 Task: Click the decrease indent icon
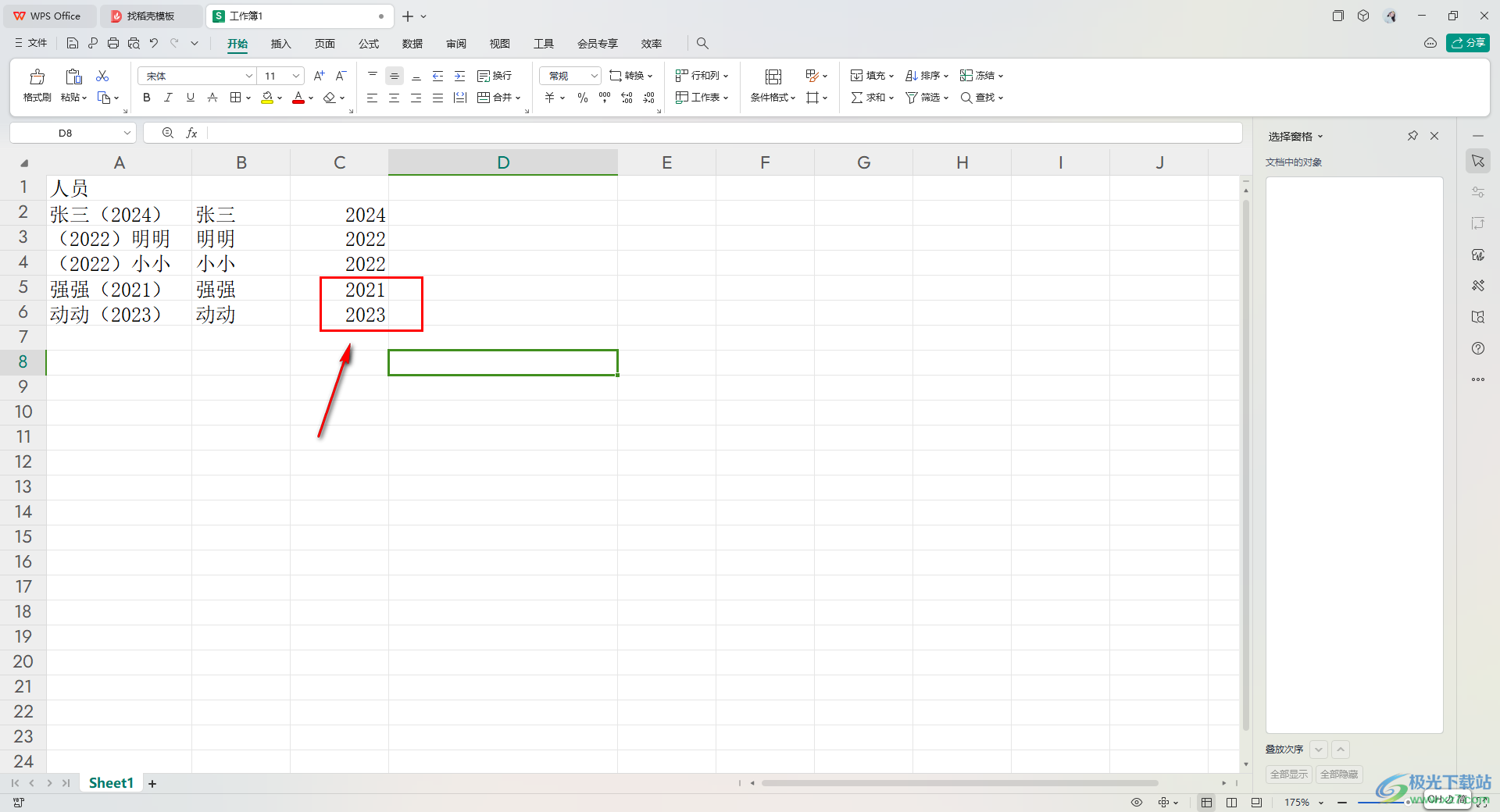point(437,76)
